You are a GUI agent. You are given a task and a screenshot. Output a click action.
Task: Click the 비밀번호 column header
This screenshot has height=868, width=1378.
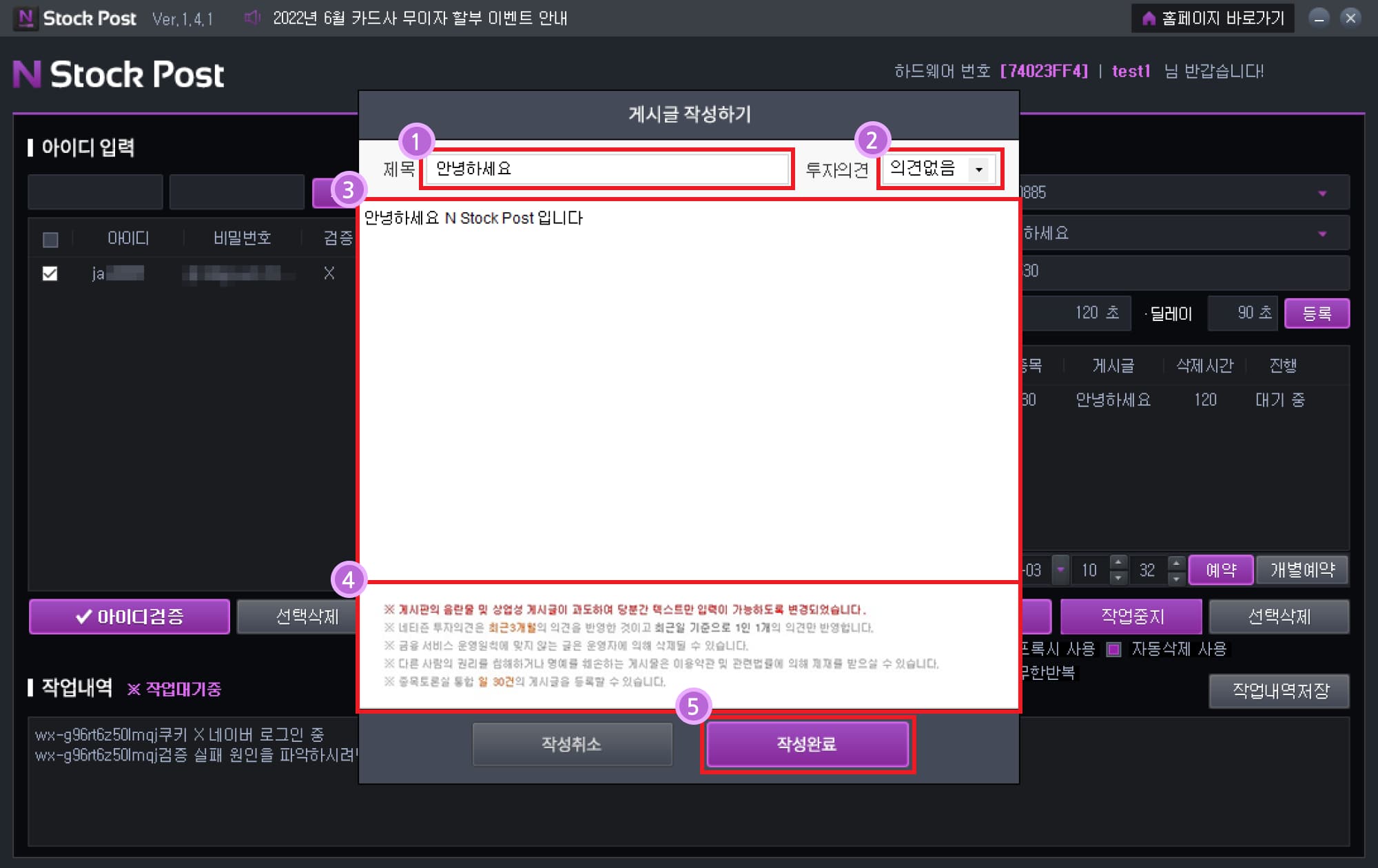242,238
